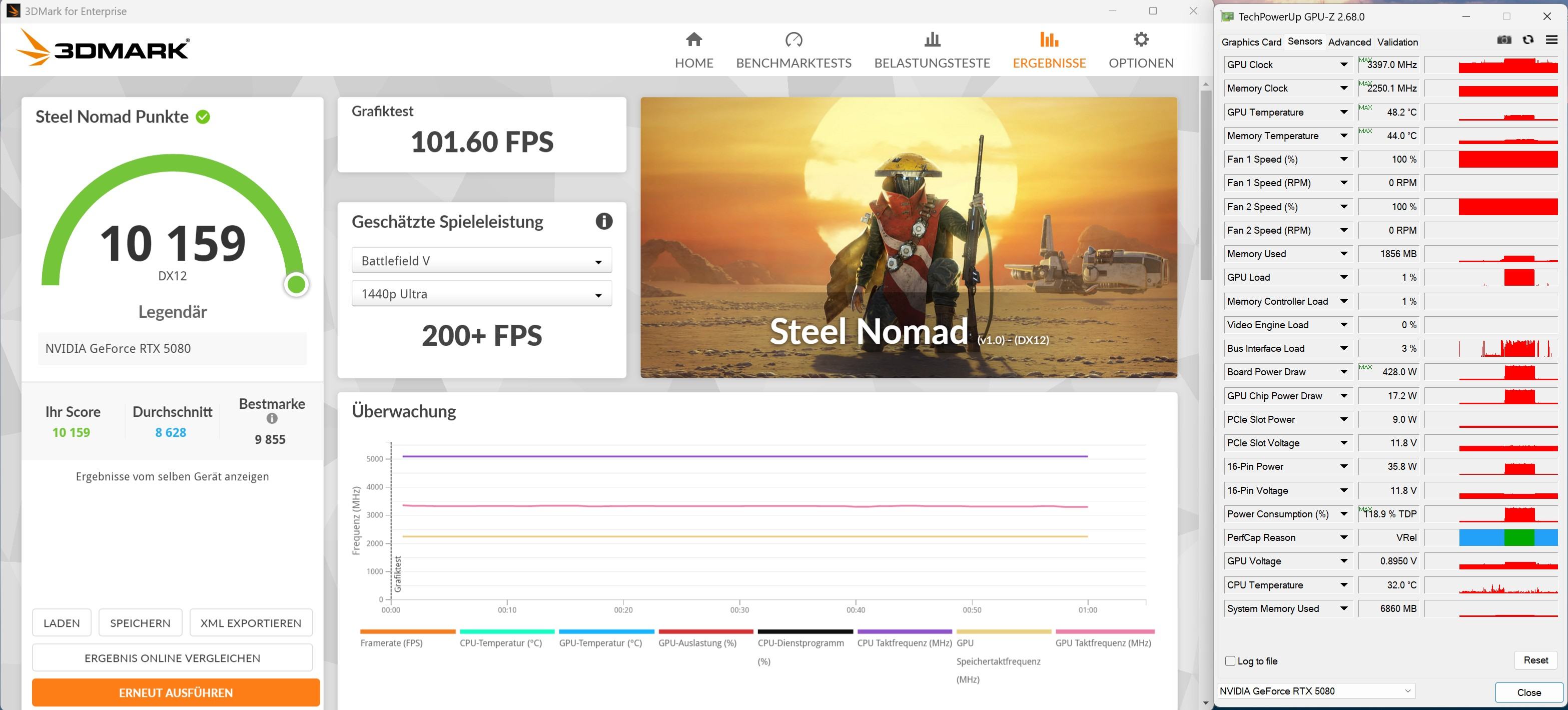The width and height of the screenshot is (1568, 710).
Task: Toggle GPU-Temperatur (°C) legend series
Action: pyautogui.click(x=600, y=643)
